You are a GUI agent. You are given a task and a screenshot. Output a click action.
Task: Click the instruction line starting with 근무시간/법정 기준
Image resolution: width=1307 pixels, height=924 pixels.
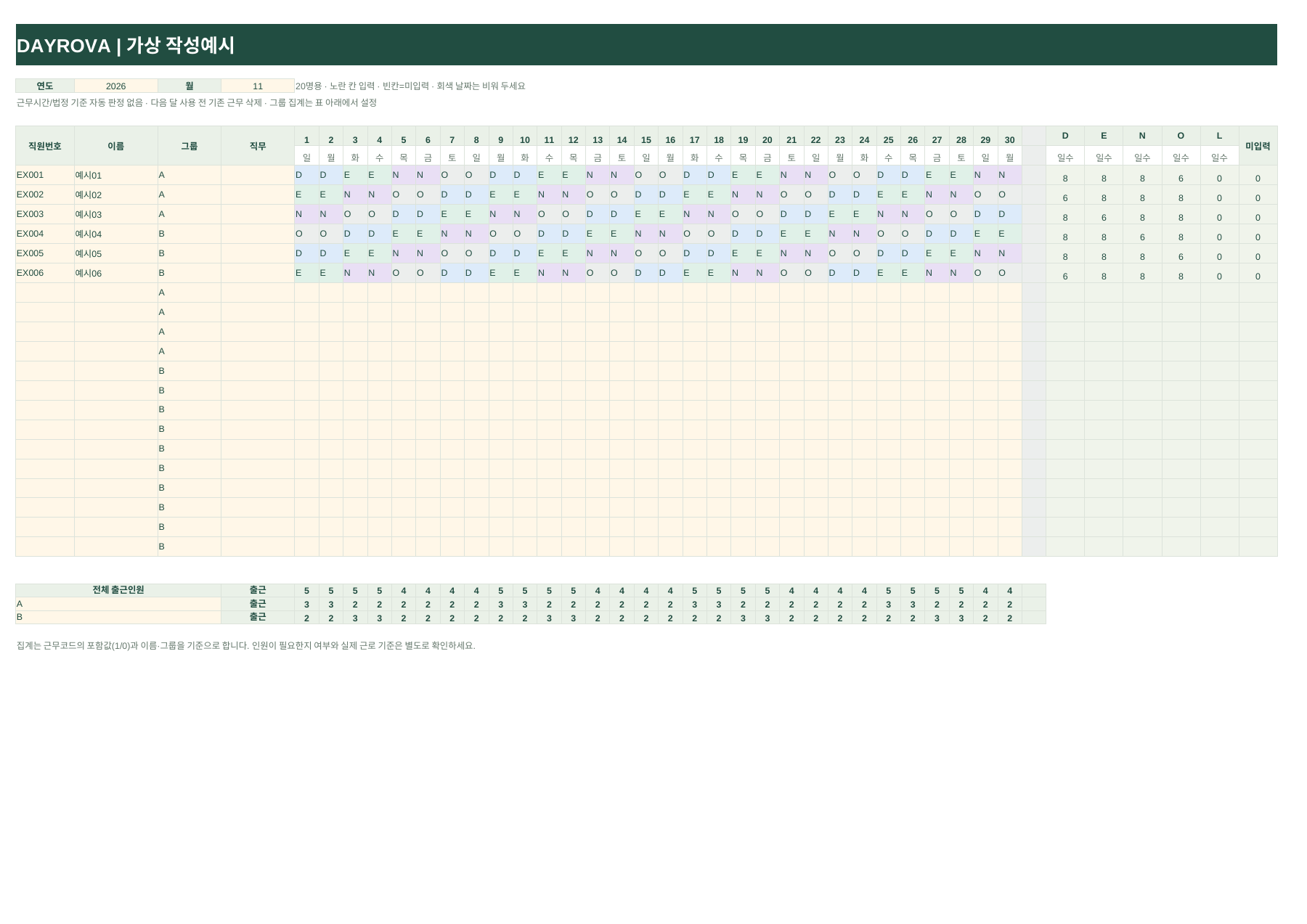click(197, 103)
